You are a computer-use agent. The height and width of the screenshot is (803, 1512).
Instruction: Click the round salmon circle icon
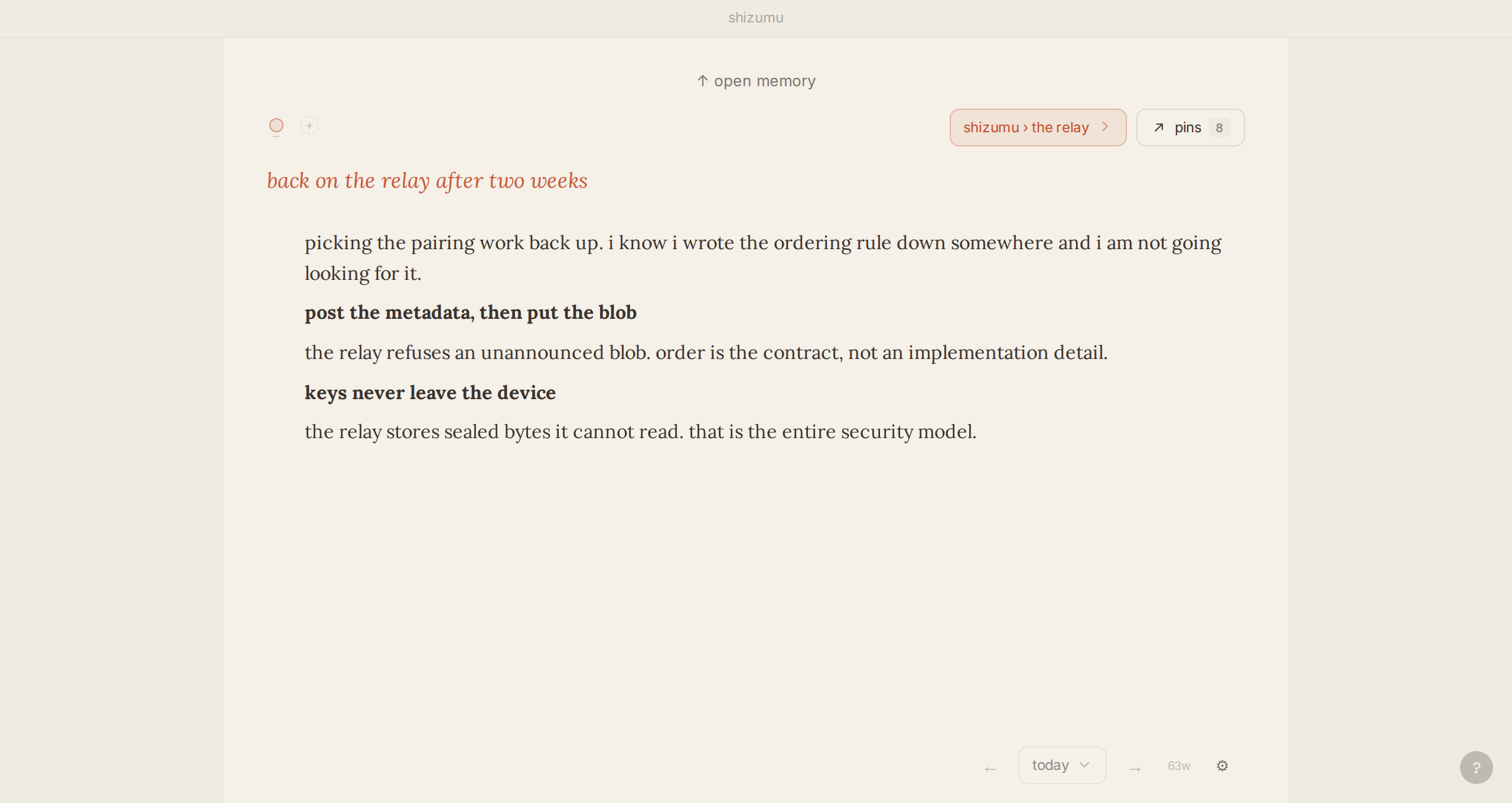276,126
